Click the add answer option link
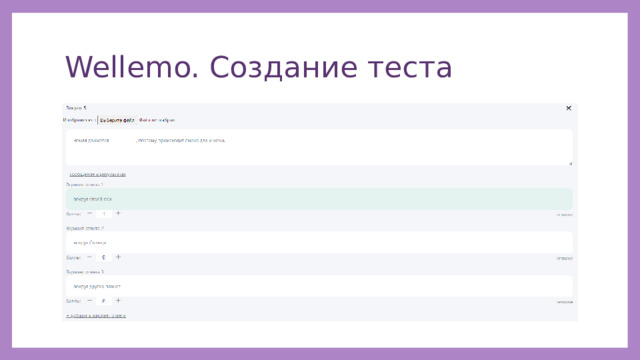Image resolution: width=640 pixels, height=360 pixels. [x=96, y=316]
